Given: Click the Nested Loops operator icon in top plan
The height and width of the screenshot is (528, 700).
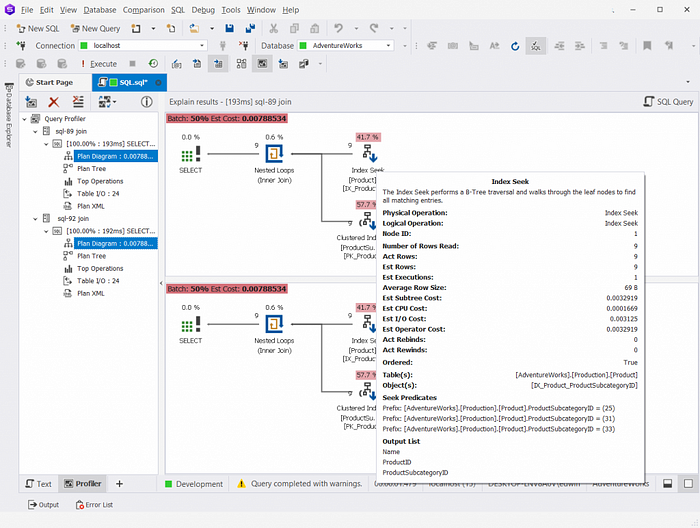Looking at the screenshot, I should pos(274,154).
